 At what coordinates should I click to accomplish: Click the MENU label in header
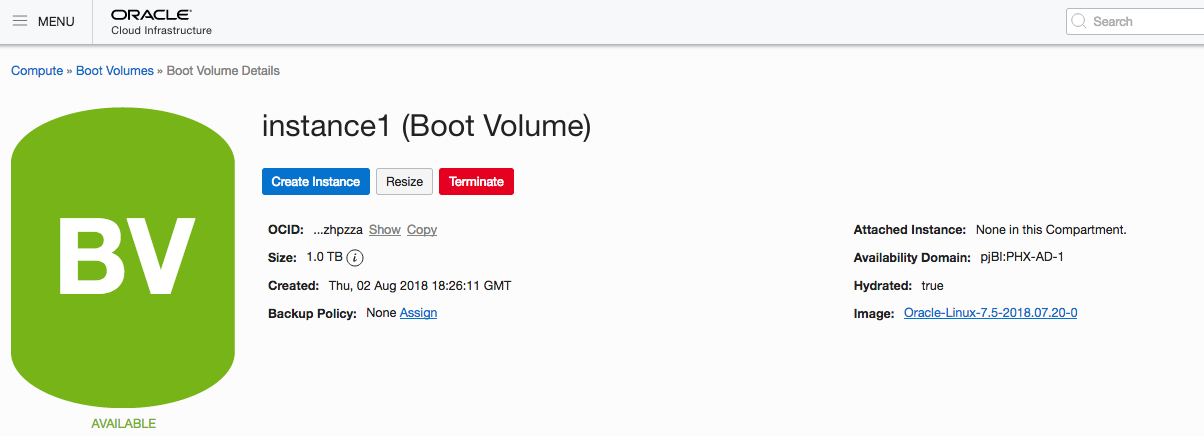pos(56,21)
